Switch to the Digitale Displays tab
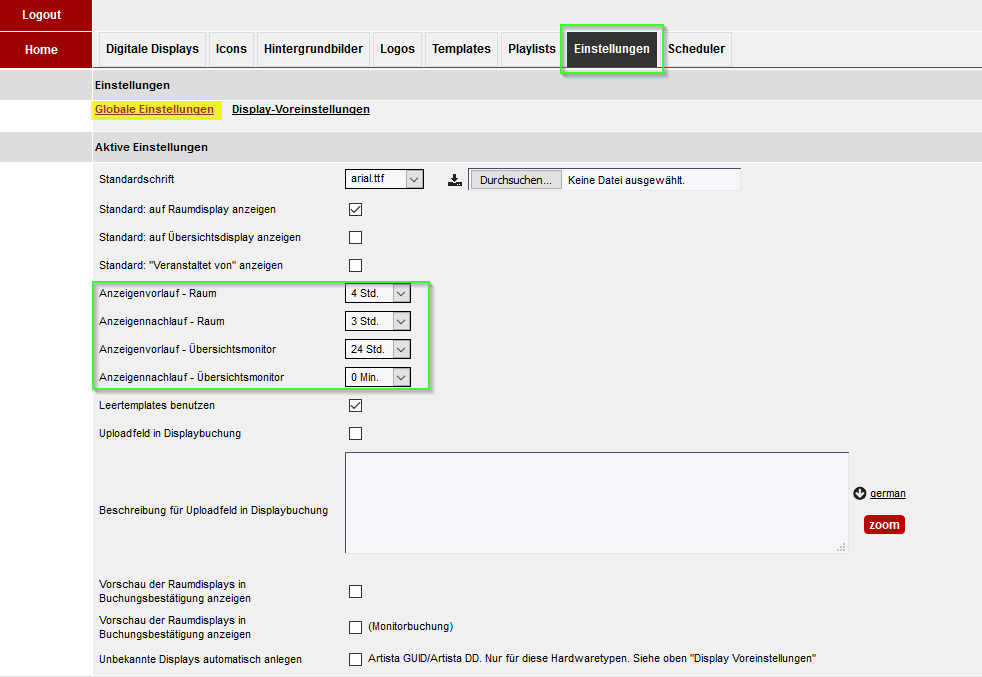This screenshot has width=982, height=677. [x=152, y=49]
